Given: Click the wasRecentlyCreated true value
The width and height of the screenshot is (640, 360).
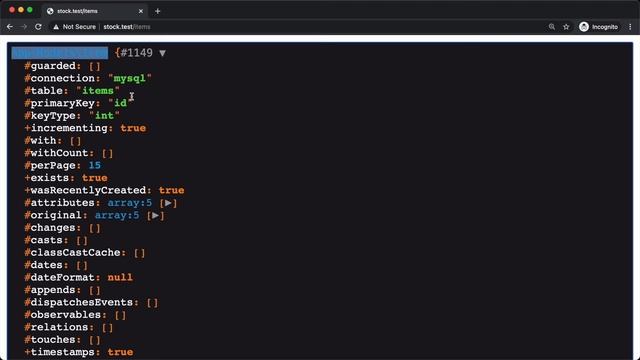Looking at the screenshot, I should tap(171, 190).
